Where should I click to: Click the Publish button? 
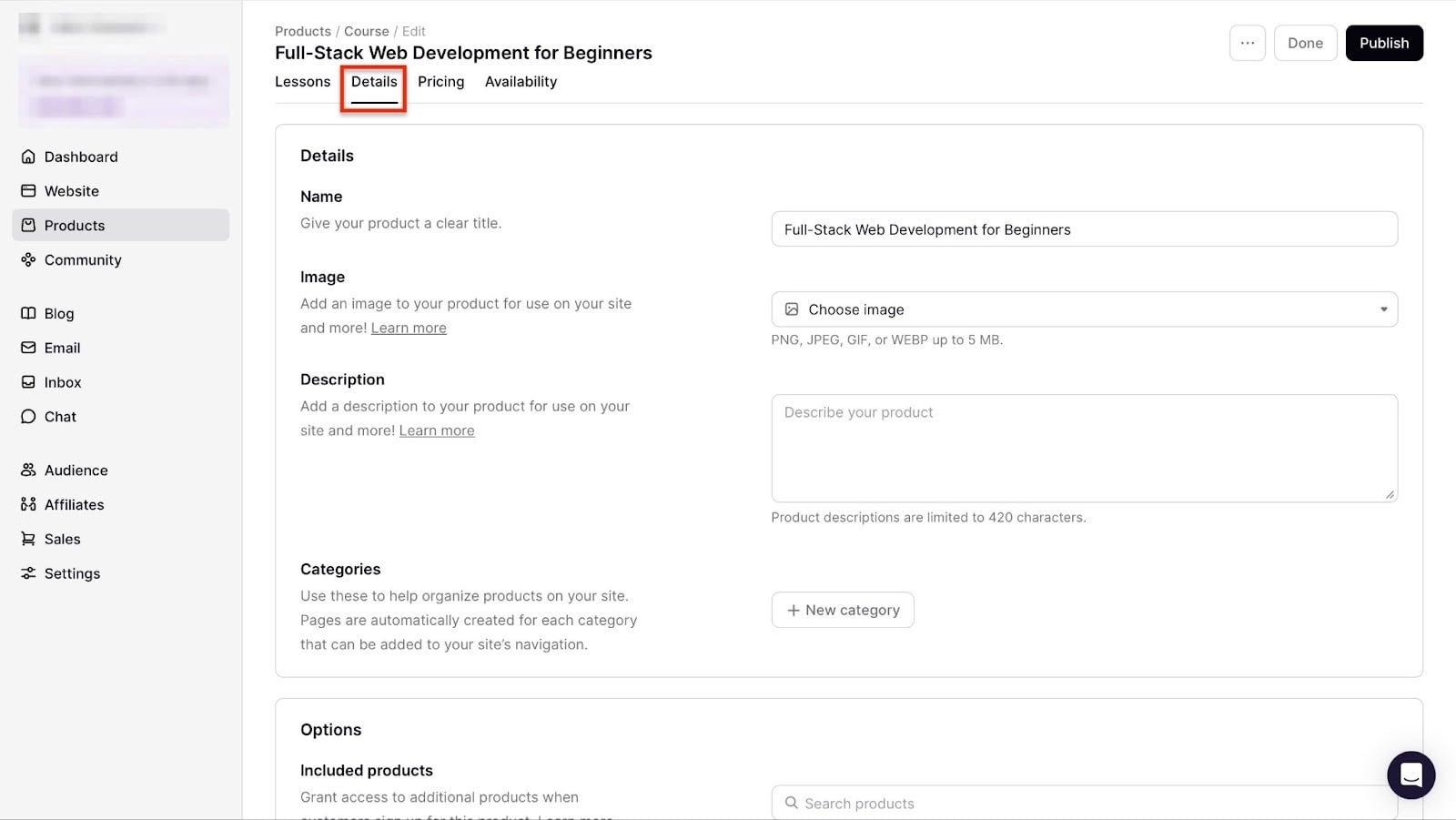tap(1383, 43)
